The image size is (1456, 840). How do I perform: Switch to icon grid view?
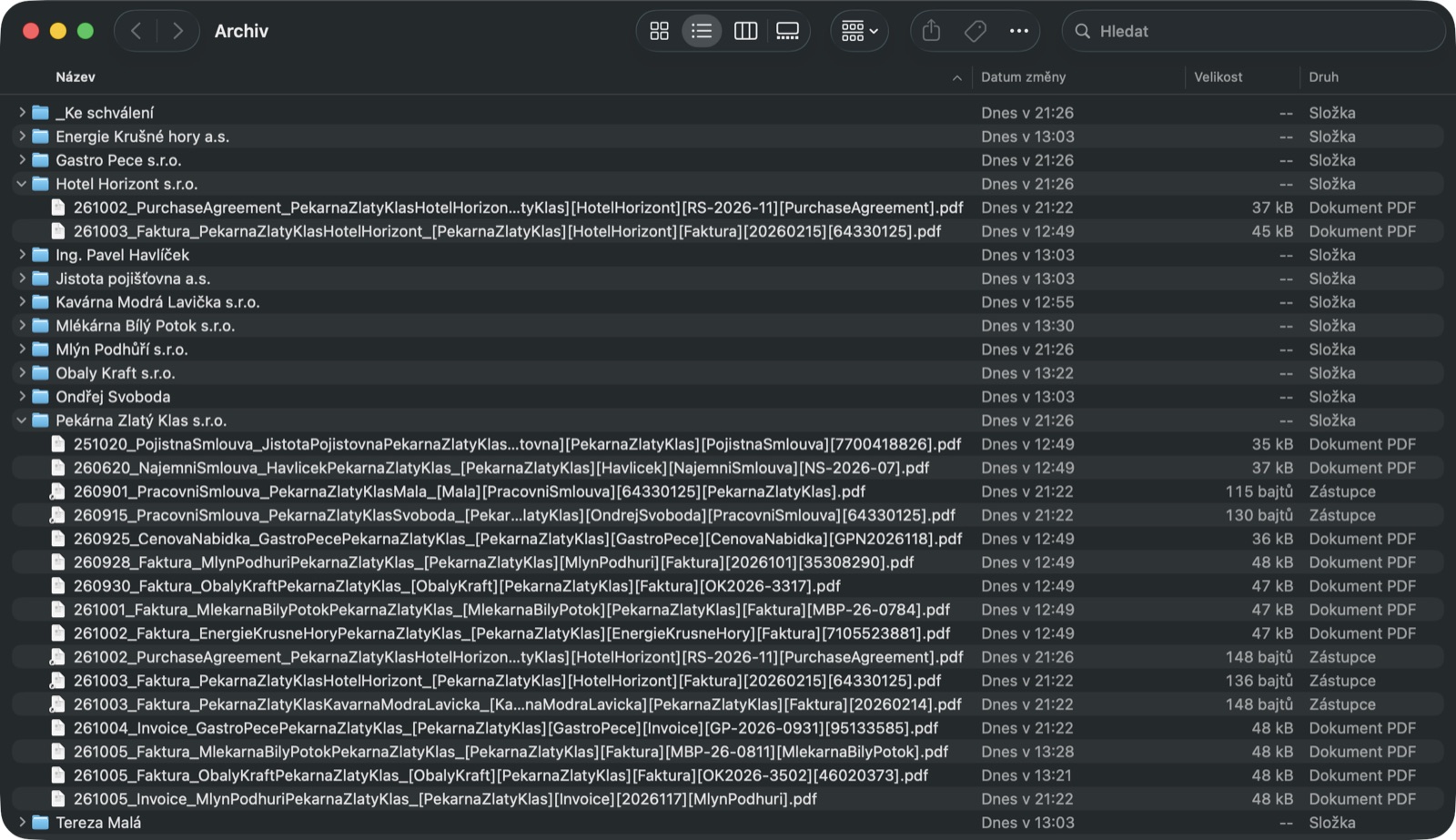pyautogui.click(x=660, y=31)
